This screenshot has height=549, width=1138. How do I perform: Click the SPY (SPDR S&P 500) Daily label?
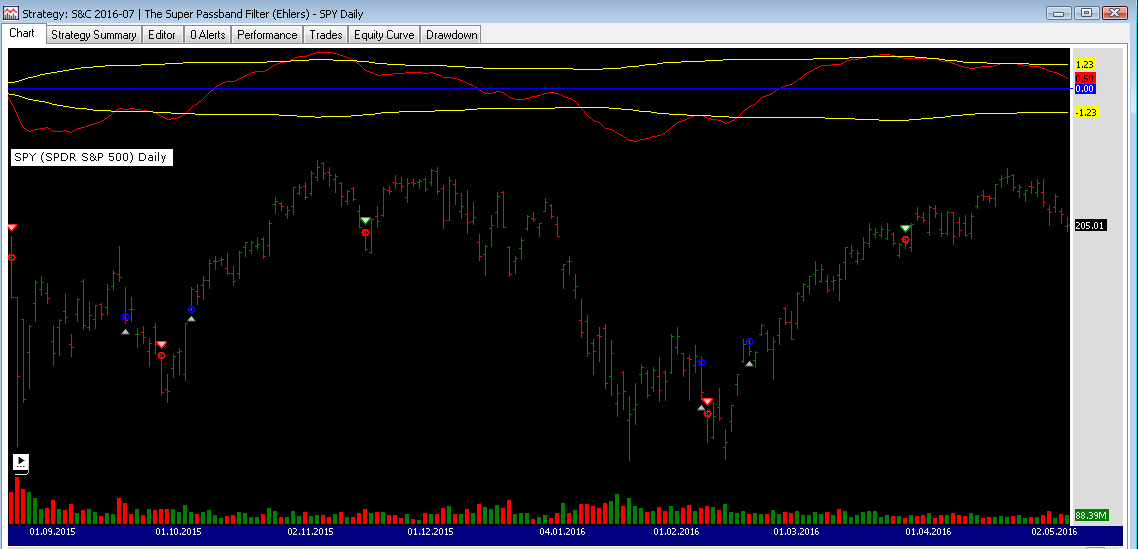(x=91, y=158)
